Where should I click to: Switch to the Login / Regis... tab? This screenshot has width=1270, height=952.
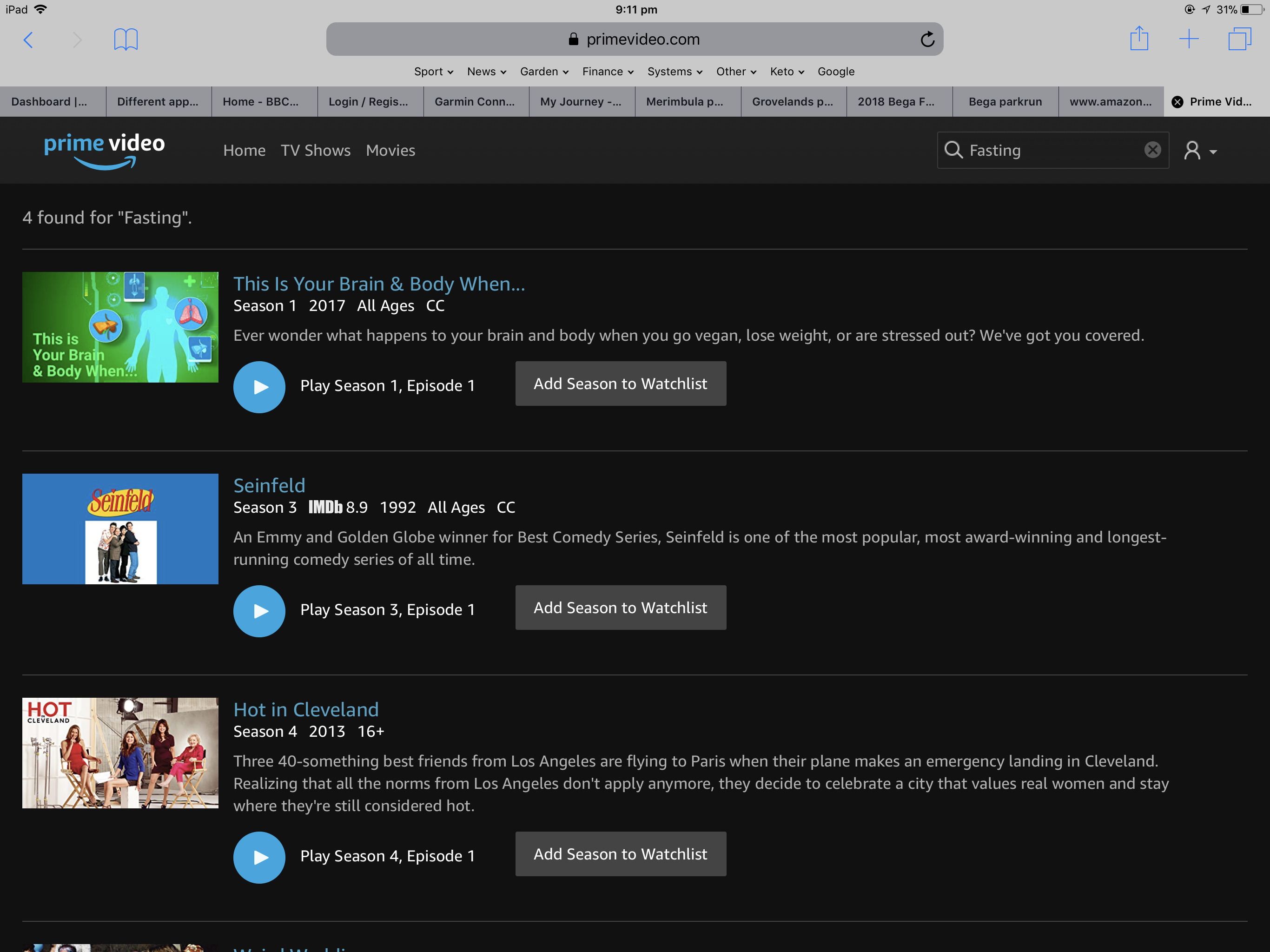[x=370, y=102]
